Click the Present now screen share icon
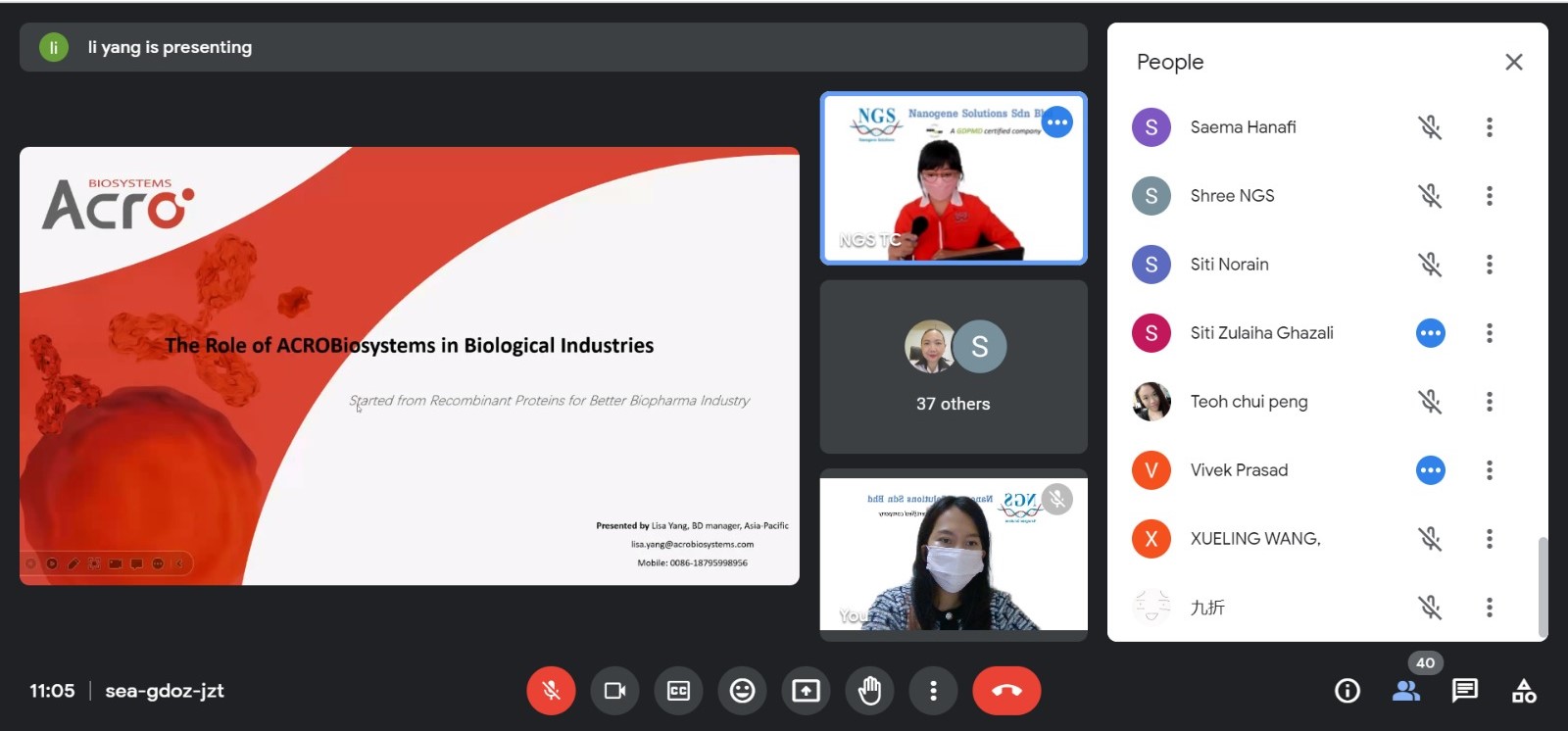 pyautogui.click(x=806, y=691)
